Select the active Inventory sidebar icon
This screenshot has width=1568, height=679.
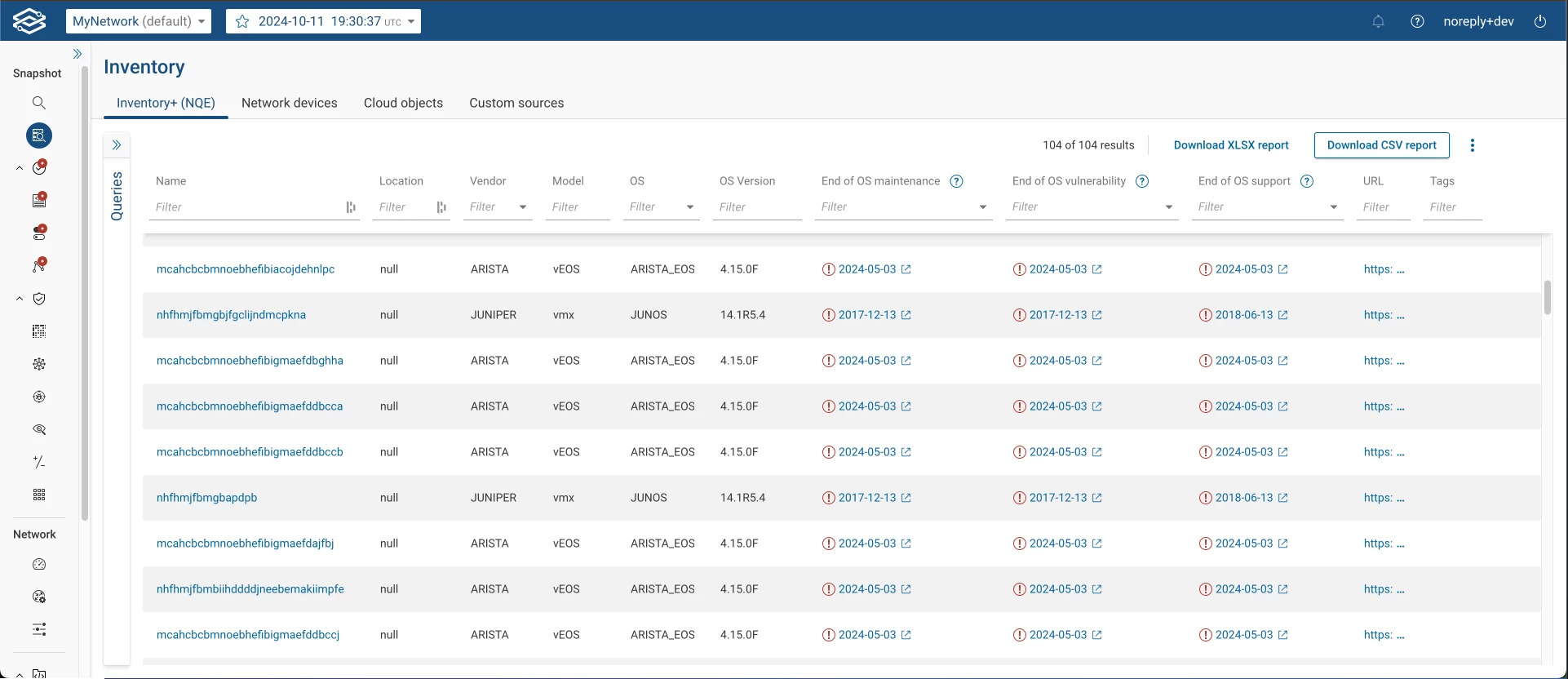click(x=38, y=135)
